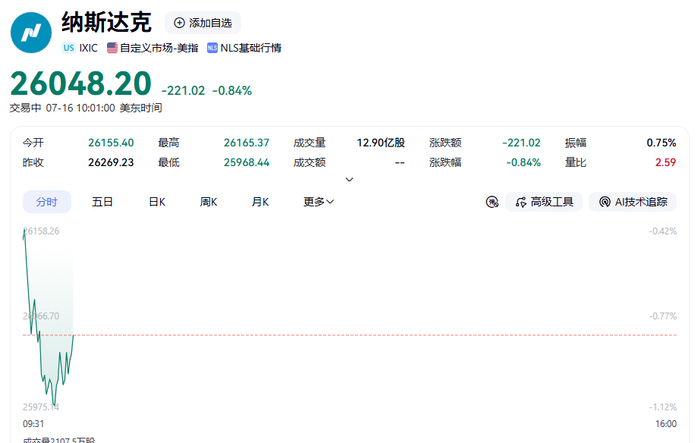Open the 更多 chart period dropdown

coord(319,202)
